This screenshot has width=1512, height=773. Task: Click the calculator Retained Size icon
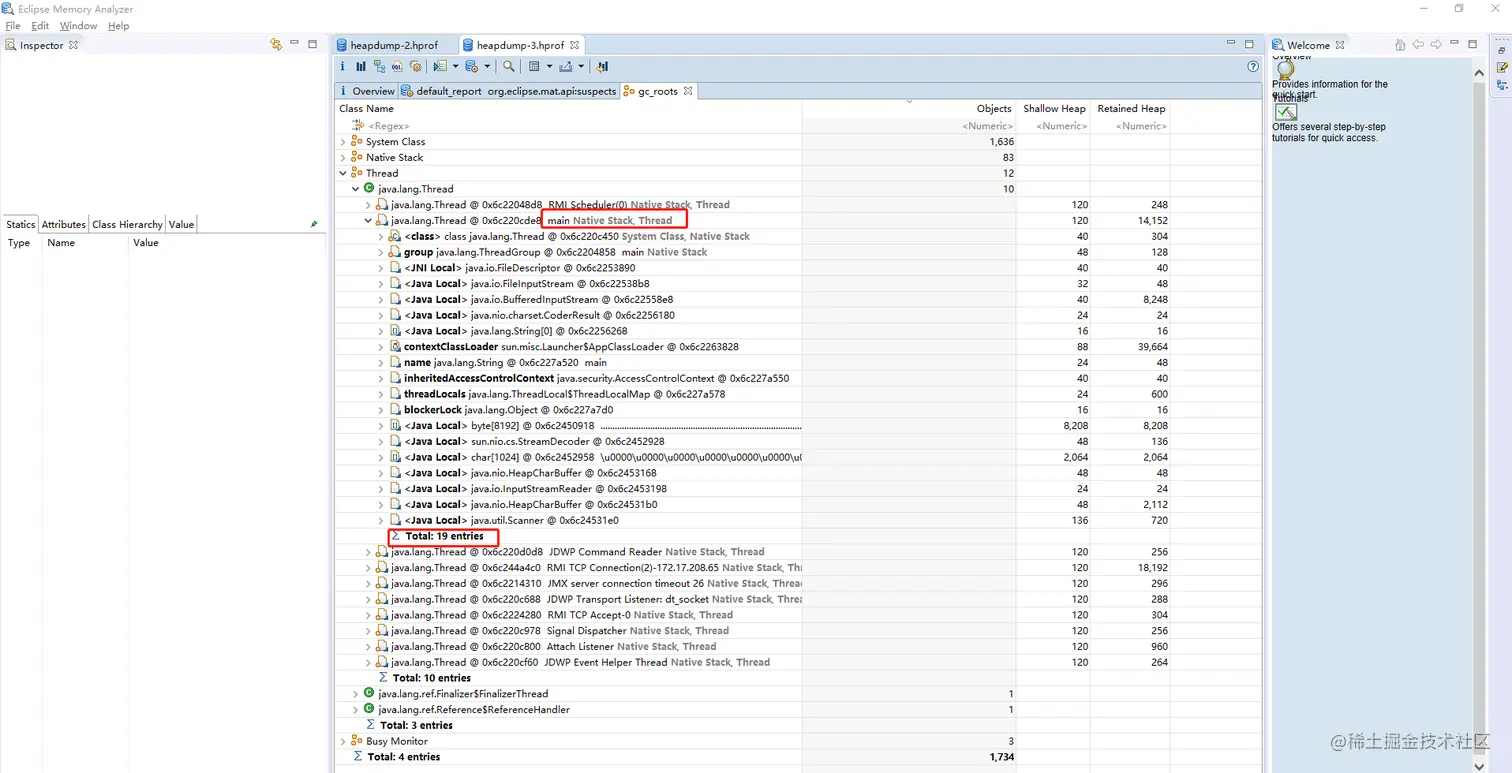[535, 66]
